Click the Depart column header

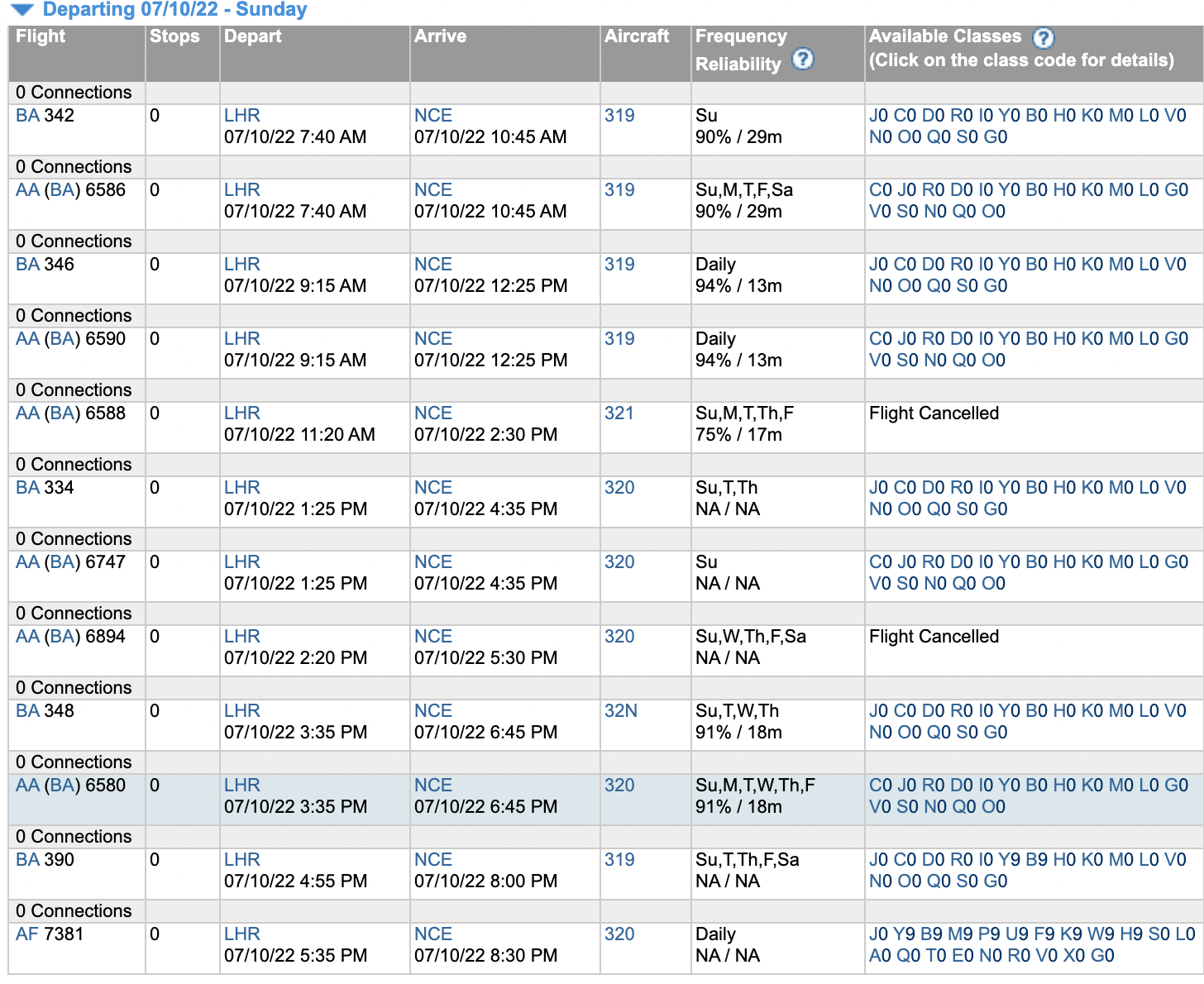253,36
